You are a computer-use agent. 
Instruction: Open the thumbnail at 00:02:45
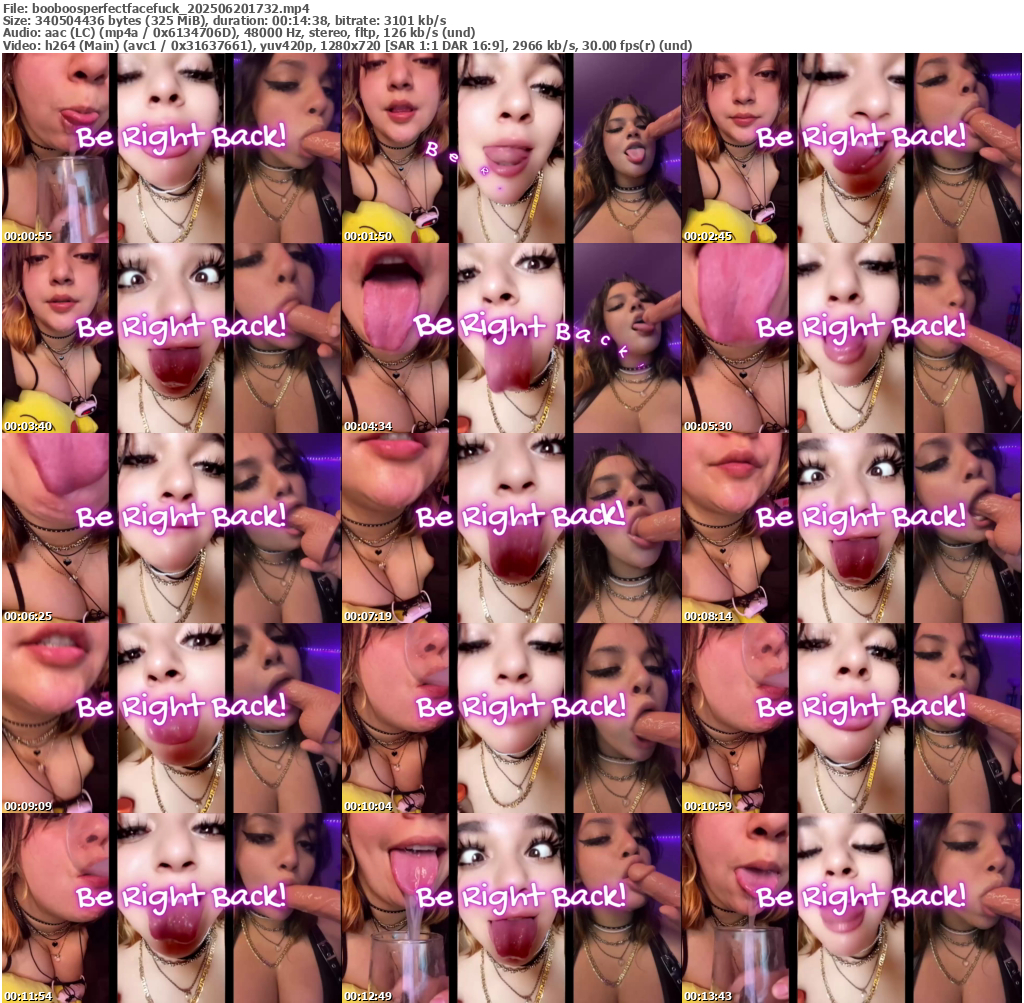851,148
